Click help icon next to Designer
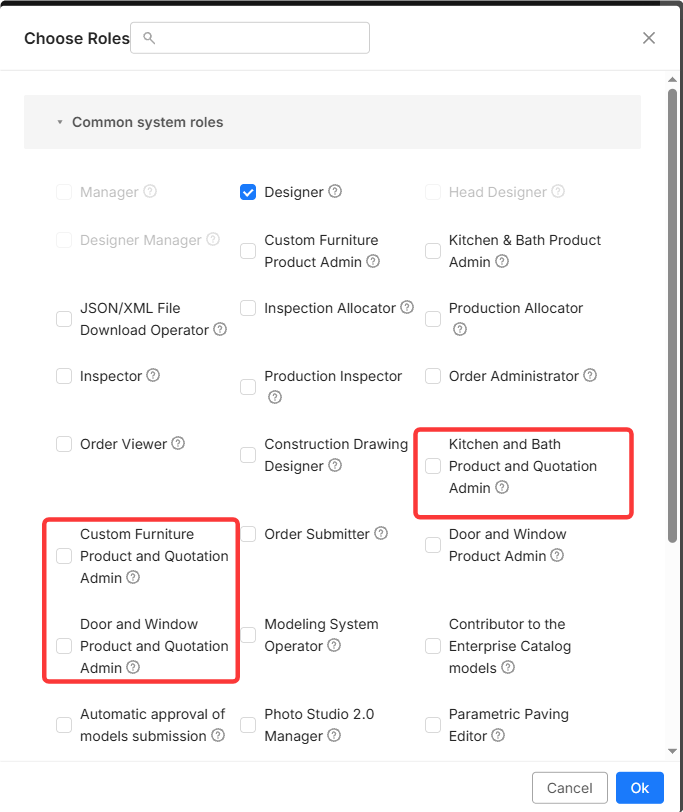683x812 pixels. click(335, 192)
